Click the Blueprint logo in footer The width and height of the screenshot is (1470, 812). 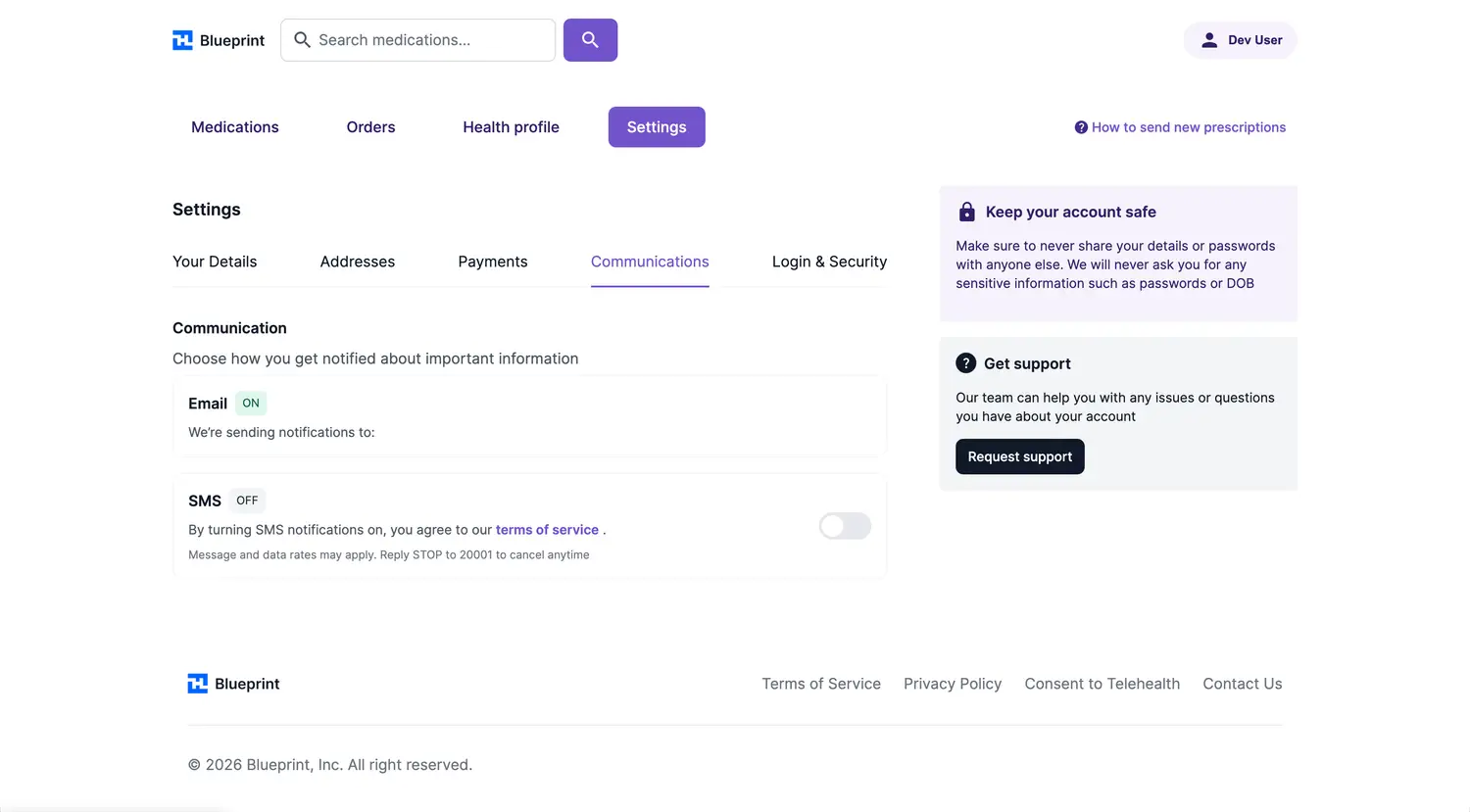tap(233, 684)
